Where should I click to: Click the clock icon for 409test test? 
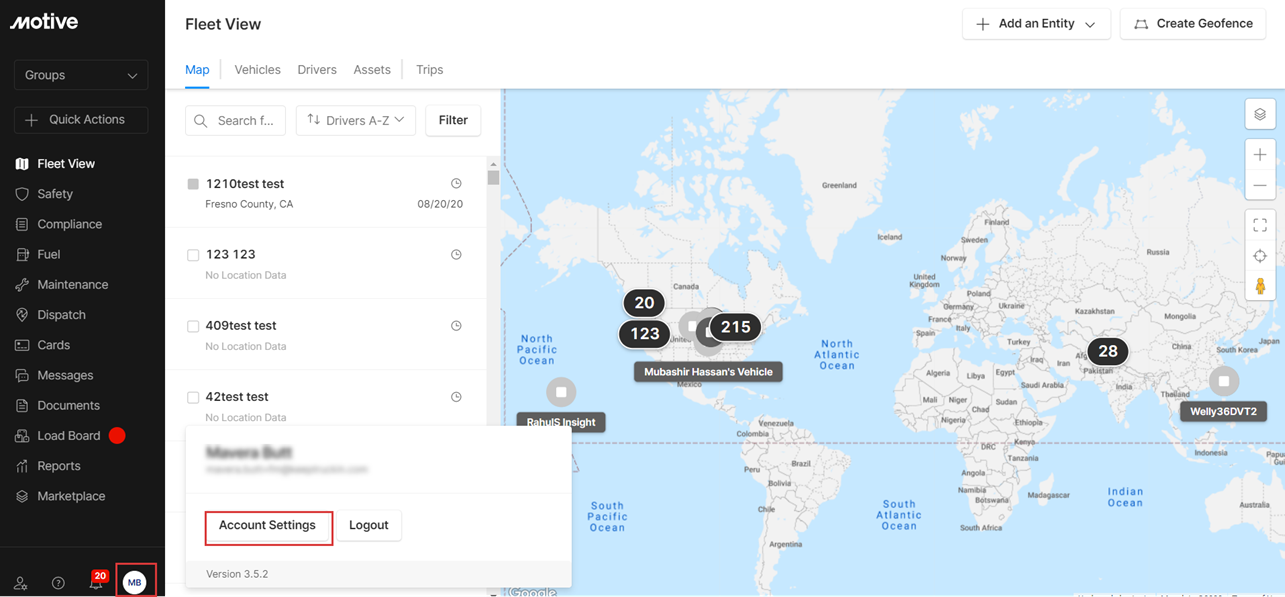(456, 326)
